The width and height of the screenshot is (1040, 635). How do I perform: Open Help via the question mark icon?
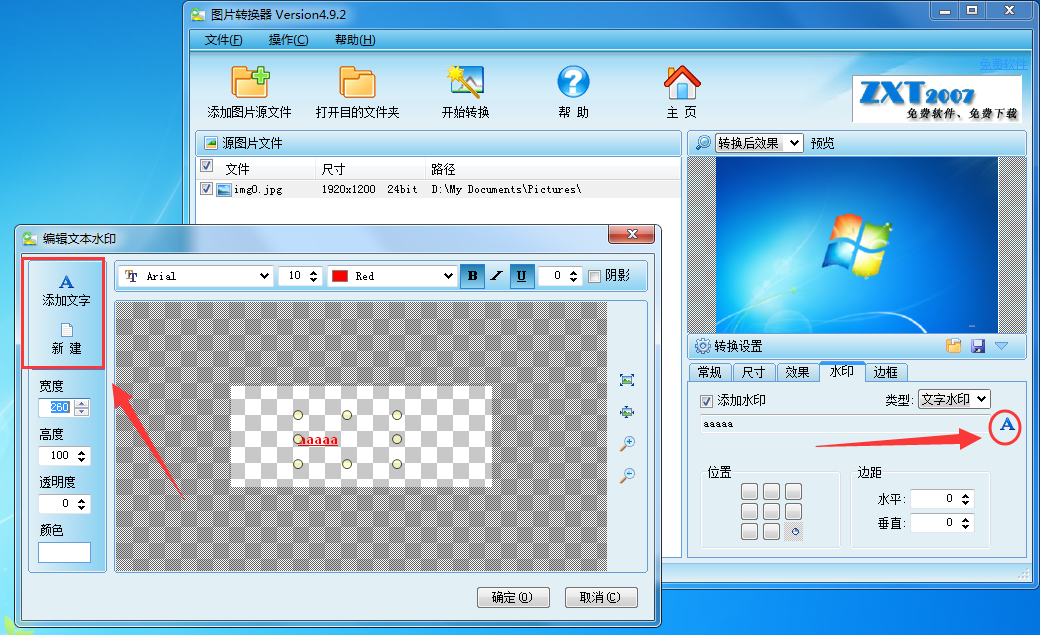573,82
